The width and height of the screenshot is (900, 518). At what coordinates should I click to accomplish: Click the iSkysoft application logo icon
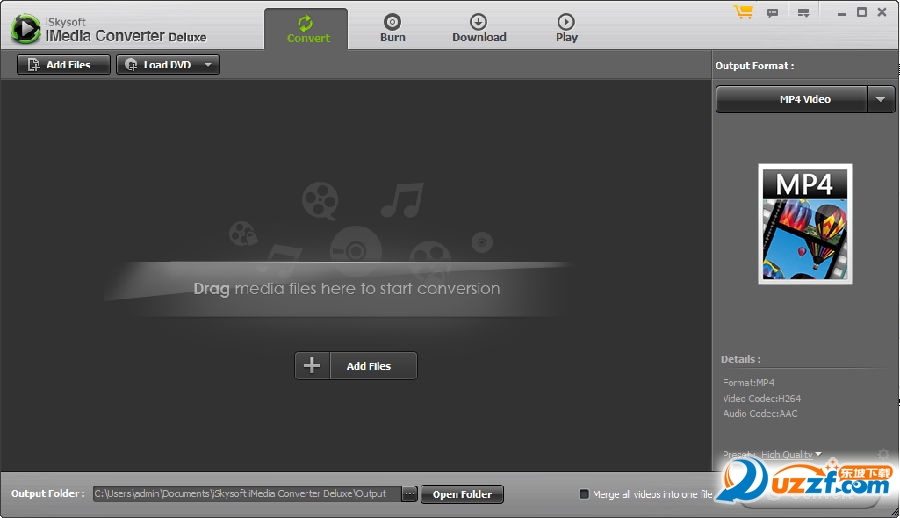[x=26, y=29]
